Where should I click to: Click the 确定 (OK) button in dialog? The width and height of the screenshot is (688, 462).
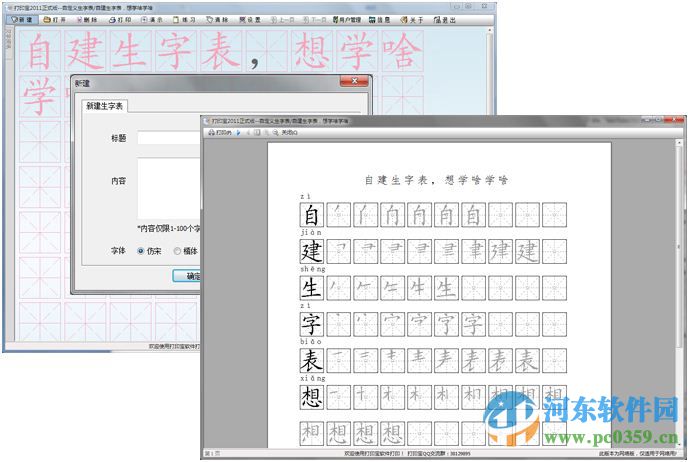coord(187,276)
